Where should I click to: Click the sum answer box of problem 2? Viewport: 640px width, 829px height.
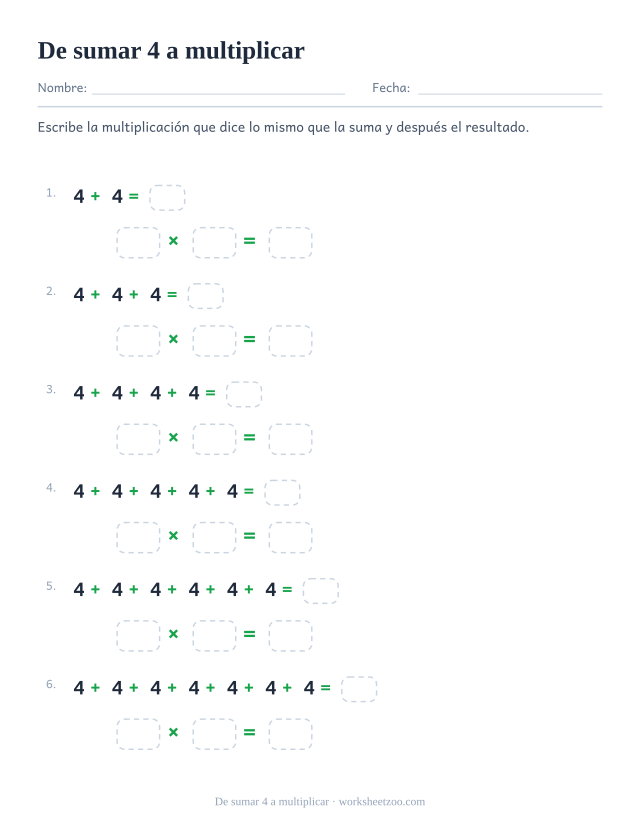point(206,296)
